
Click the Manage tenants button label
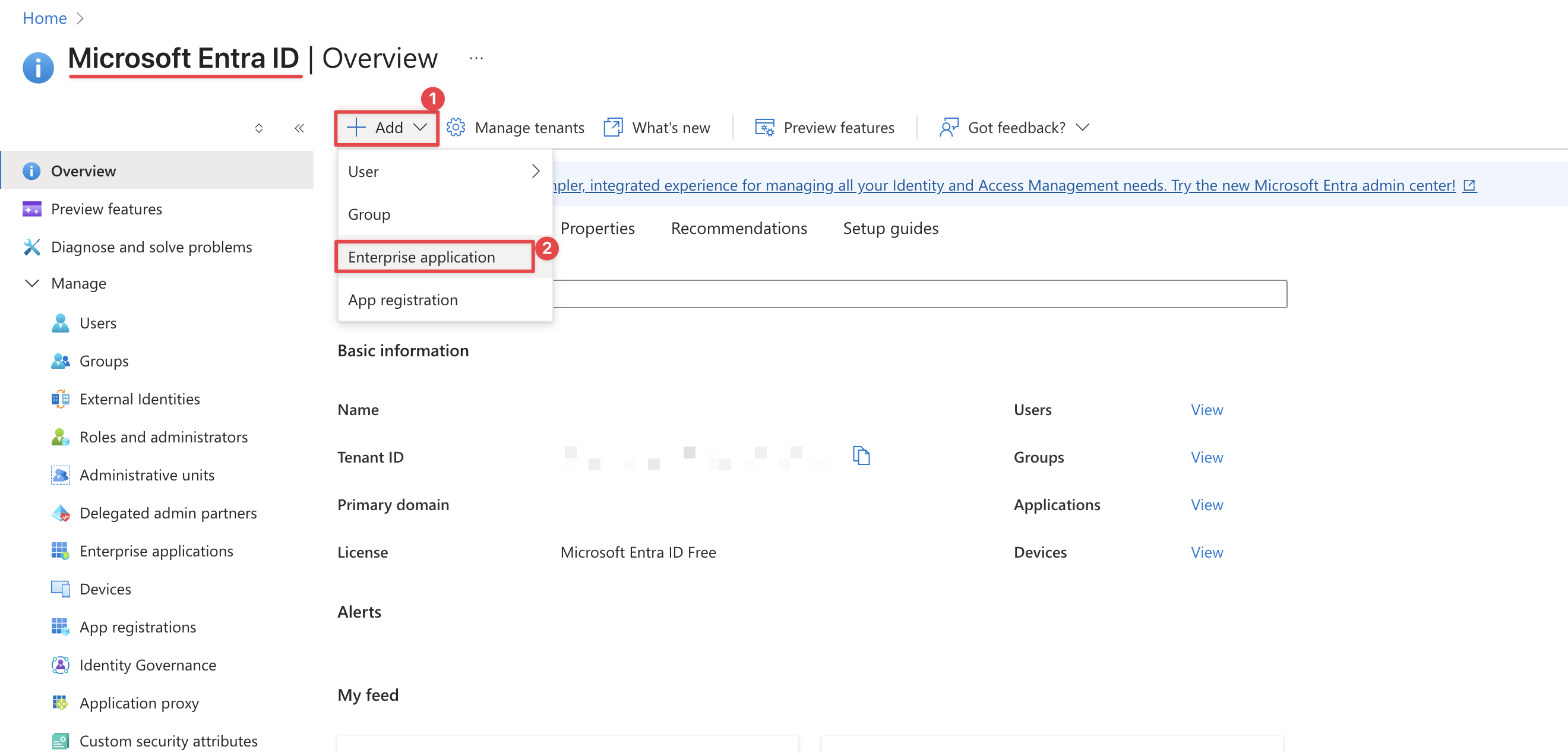click(x=529, y=127)
